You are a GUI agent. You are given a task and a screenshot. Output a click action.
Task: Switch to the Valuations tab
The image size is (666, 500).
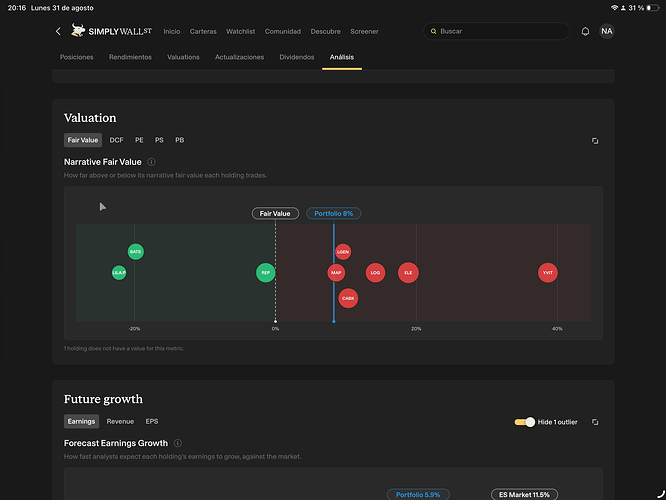pyautogui.click(x=183, y=57)
